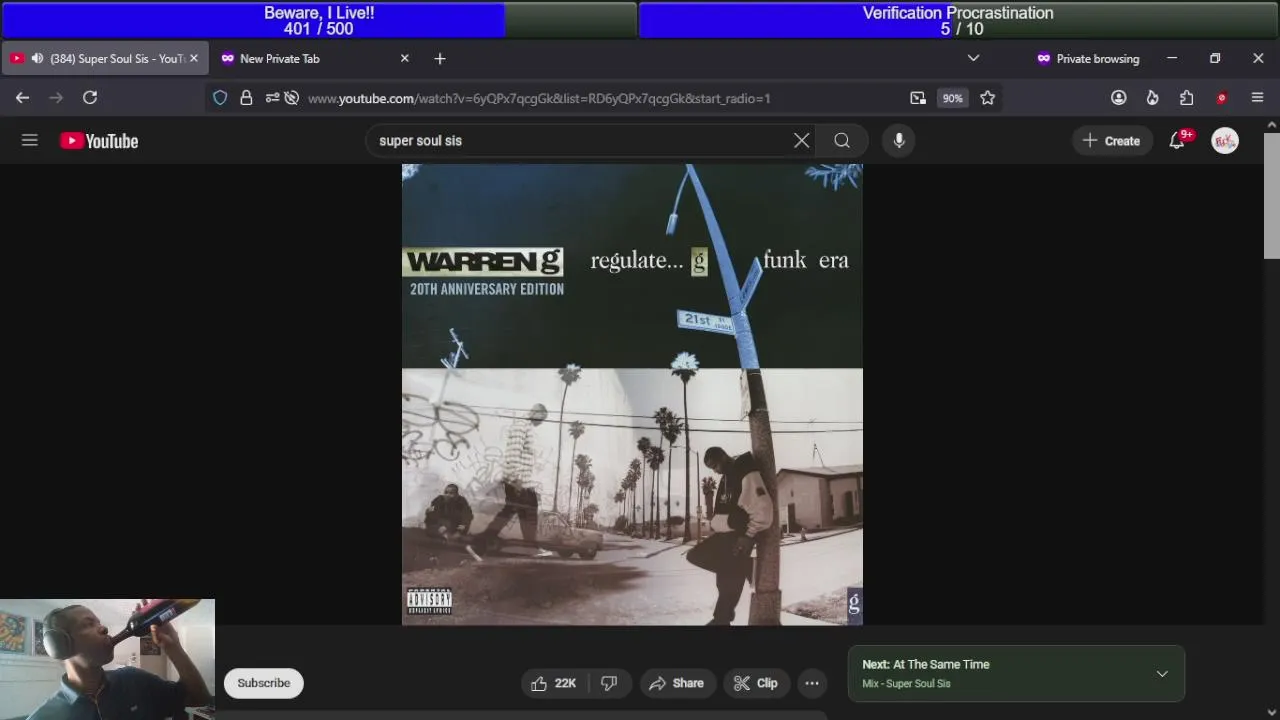Open YouTube notifications bell
This screenshot has width=1280, height=720.
click(1177, 141)
